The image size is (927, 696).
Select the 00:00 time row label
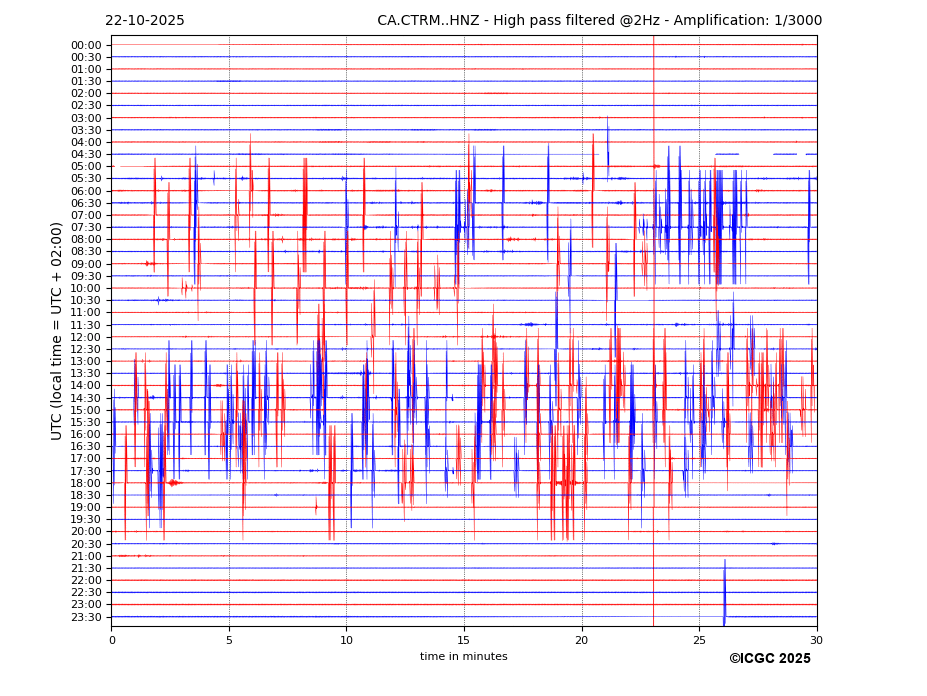coord(86,45)
